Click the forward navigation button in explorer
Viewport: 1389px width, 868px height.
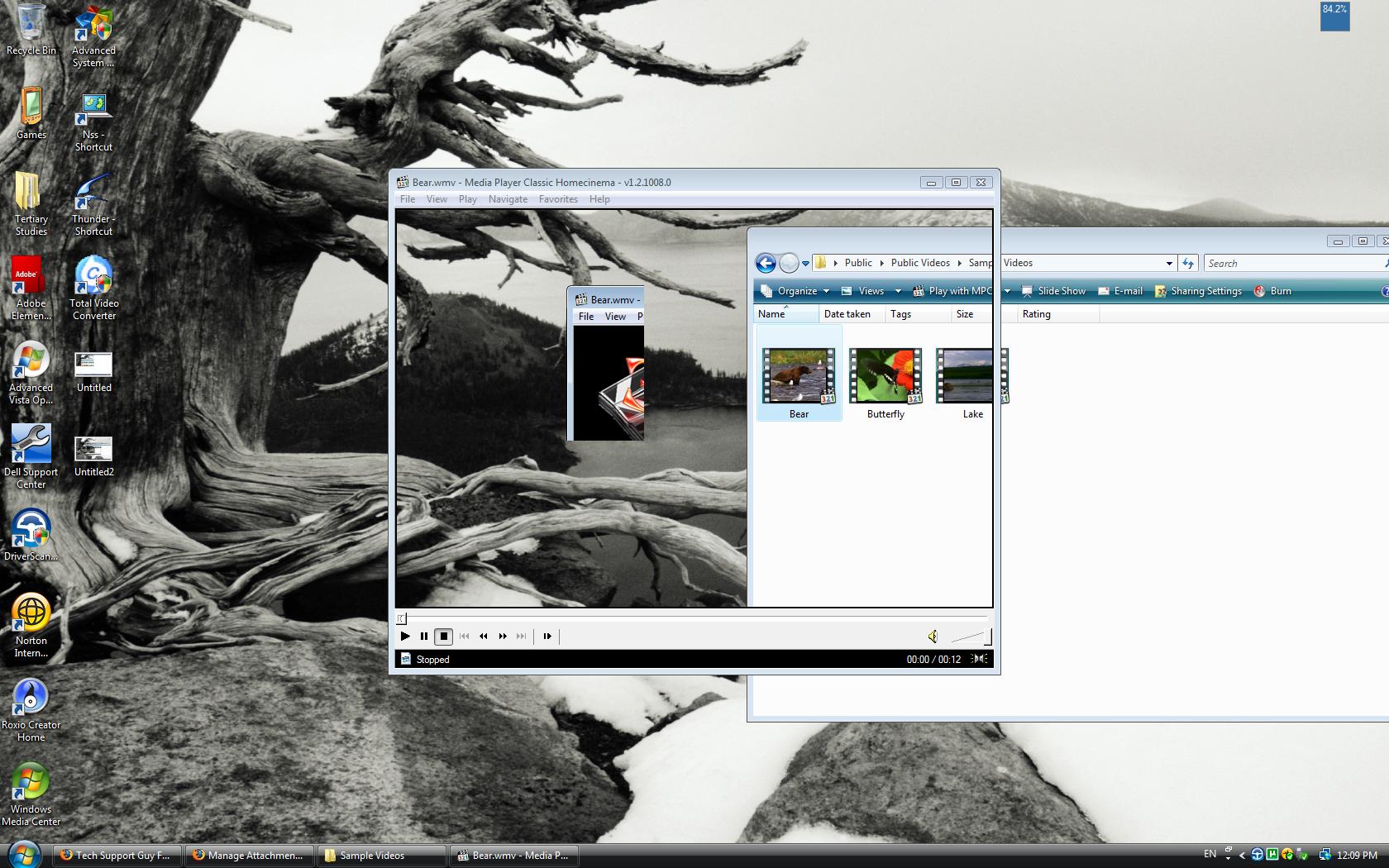pos(789,263)
